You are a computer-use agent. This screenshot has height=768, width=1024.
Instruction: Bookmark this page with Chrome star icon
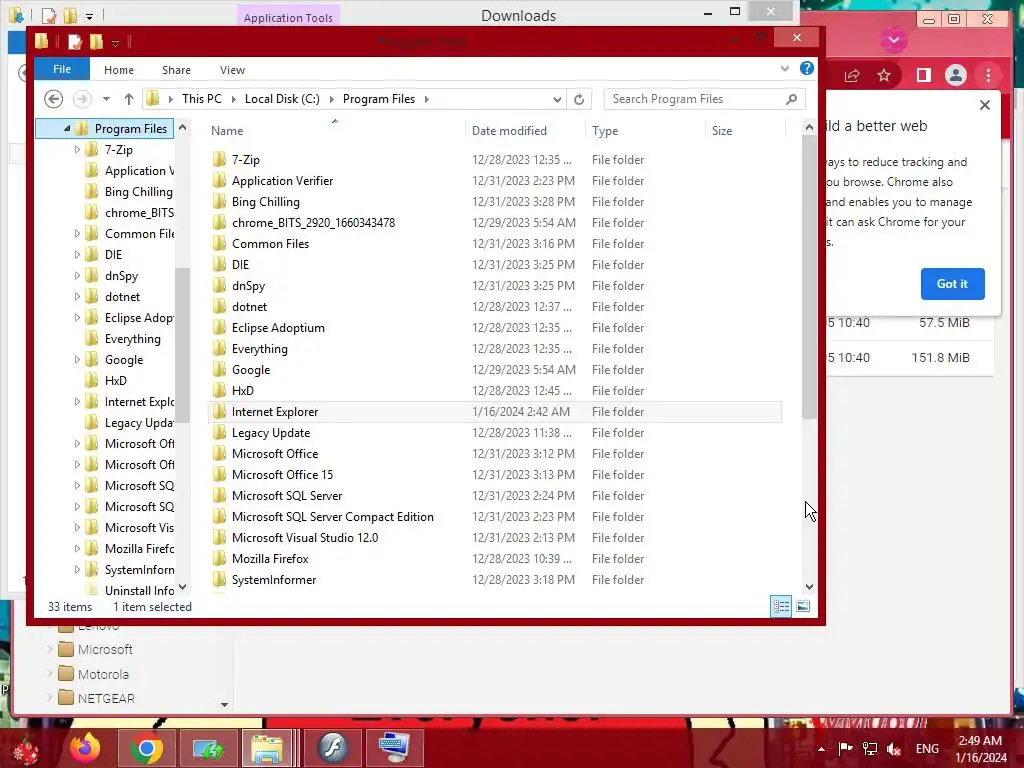pos(884,76)
